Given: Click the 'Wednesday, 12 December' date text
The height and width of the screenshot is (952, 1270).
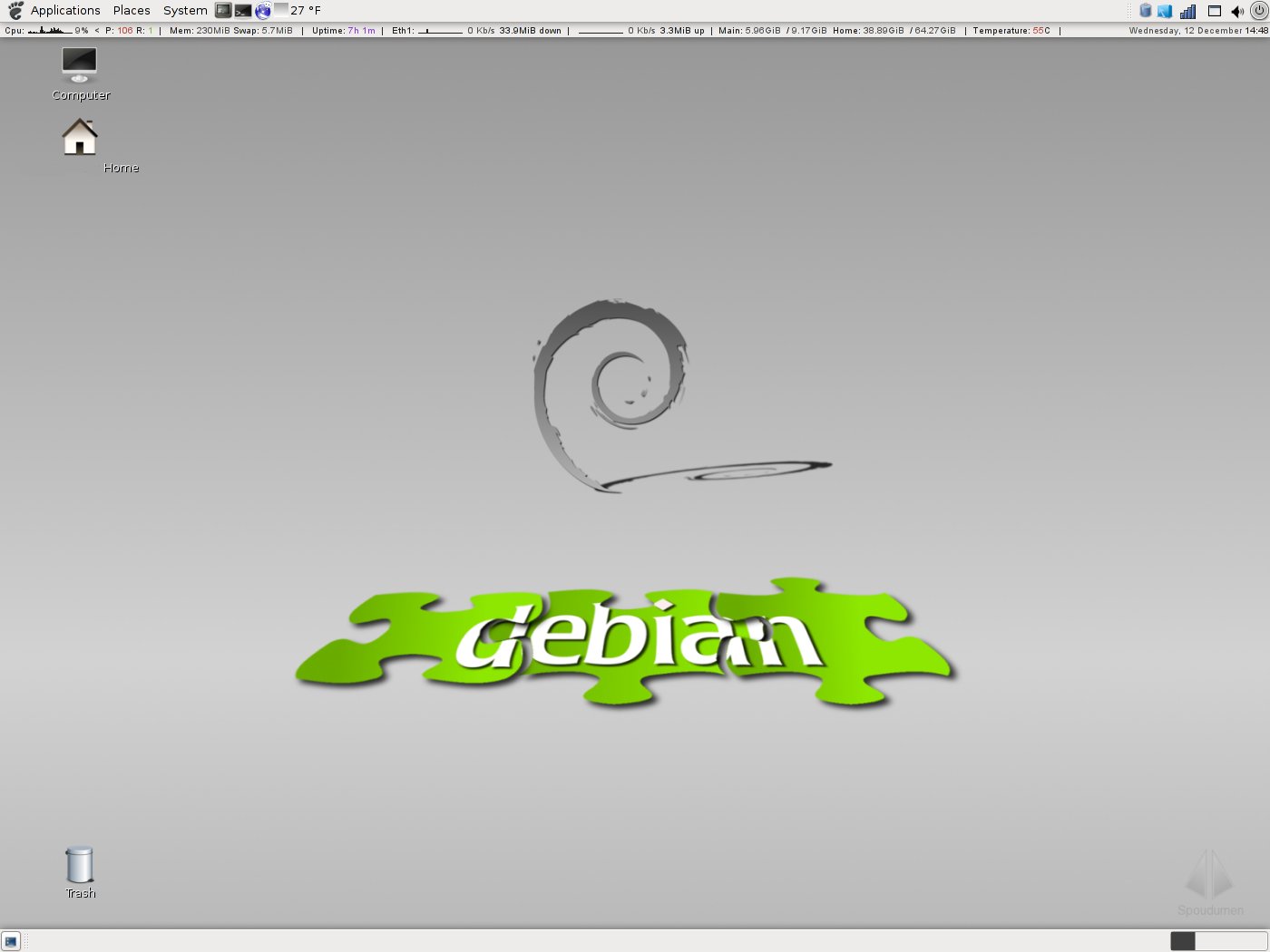Looking at the screenshot, I should point(1186,31).
